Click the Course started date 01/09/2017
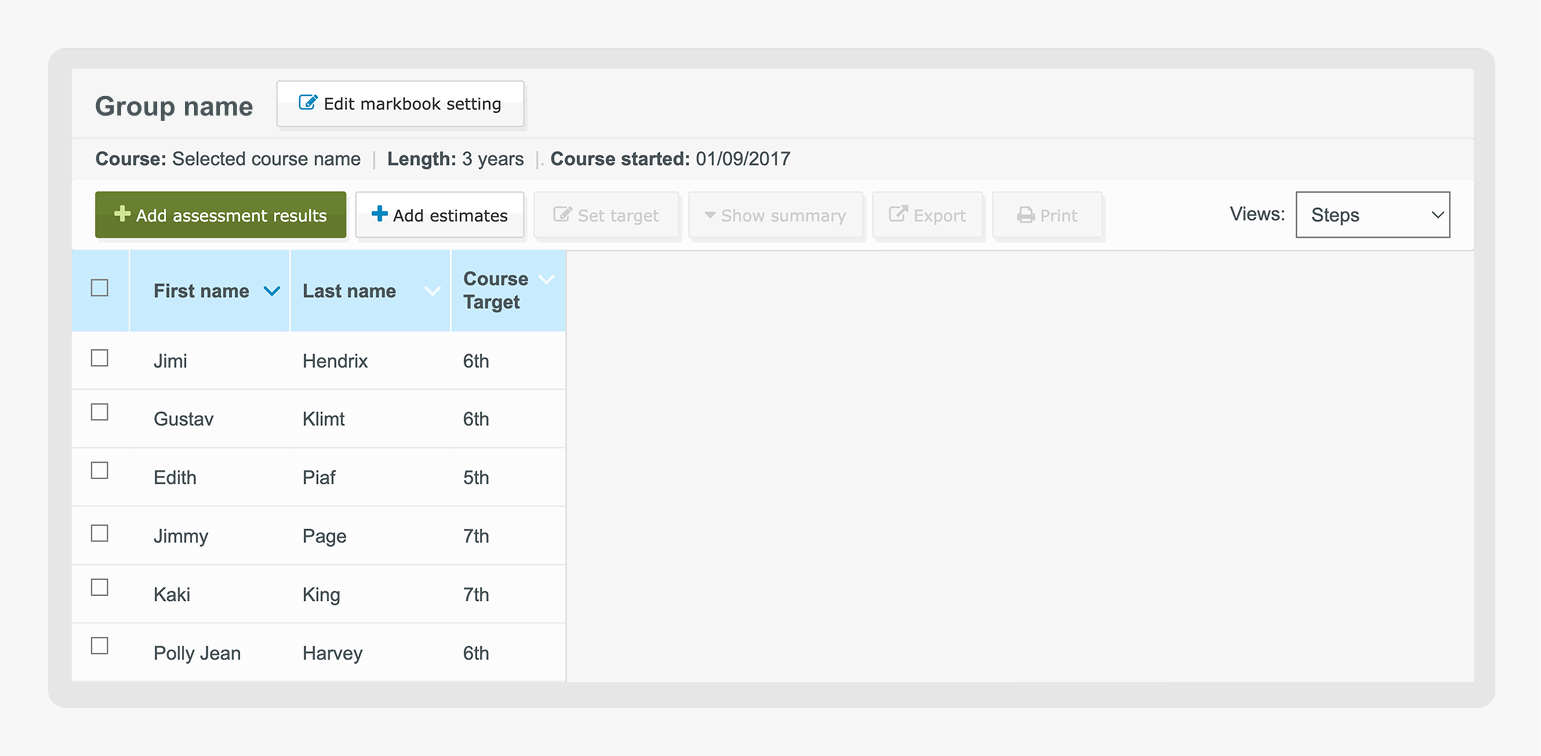Viewport: 1541px width, 756px height. pyautogui.click(x=743, y=159)
